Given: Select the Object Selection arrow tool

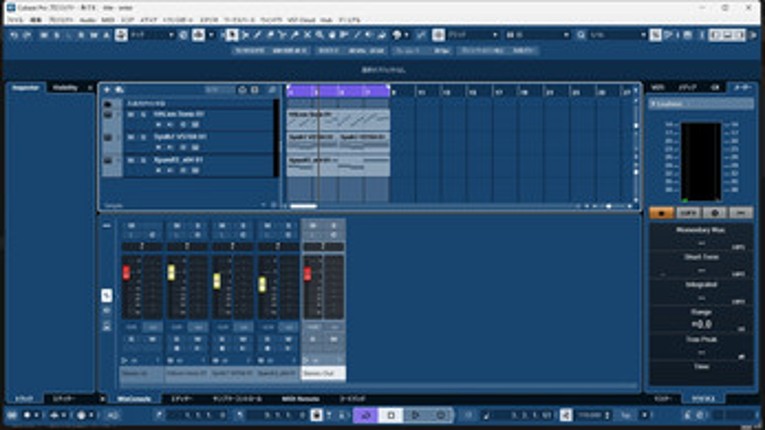Looking at the screenshot, I should (x=233, y=35).
